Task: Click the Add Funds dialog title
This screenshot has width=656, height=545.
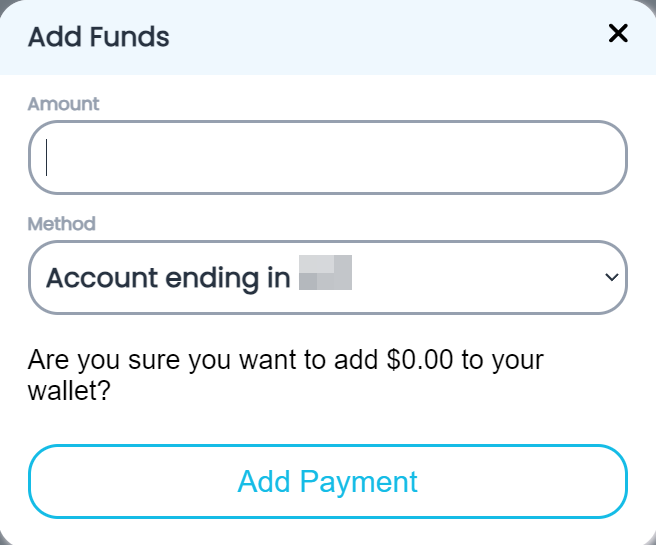Action: [99, 38]
